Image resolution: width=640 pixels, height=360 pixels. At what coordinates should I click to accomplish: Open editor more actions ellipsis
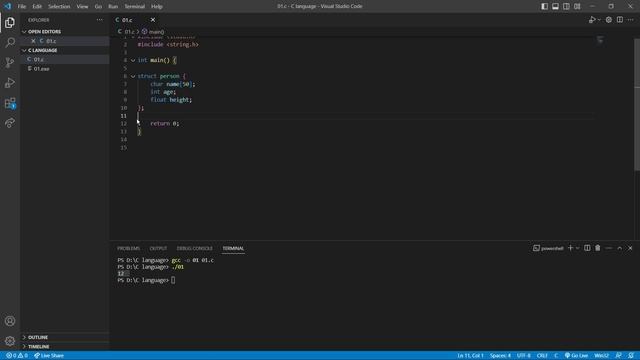631,20
